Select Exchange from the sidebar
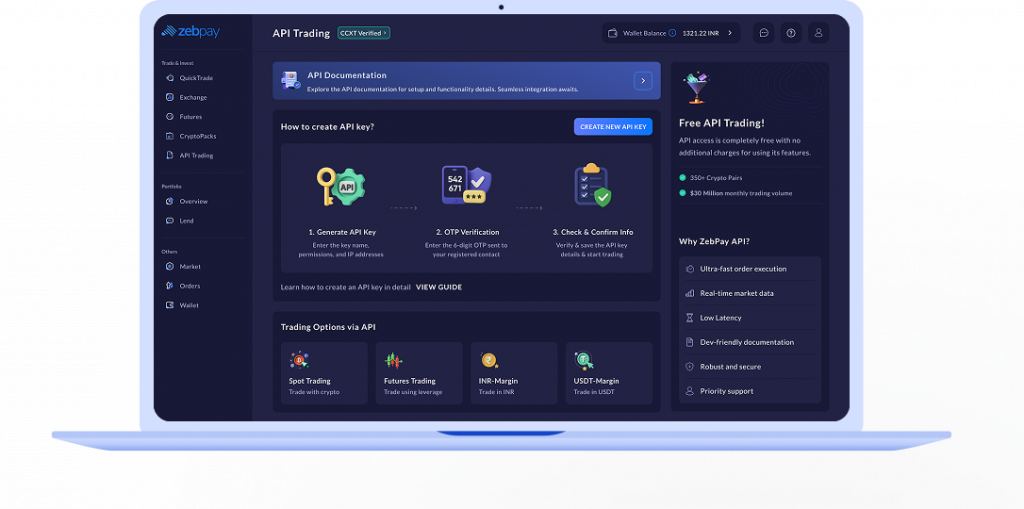Screen dimensions: 1024x509 (x=192, y=97)
